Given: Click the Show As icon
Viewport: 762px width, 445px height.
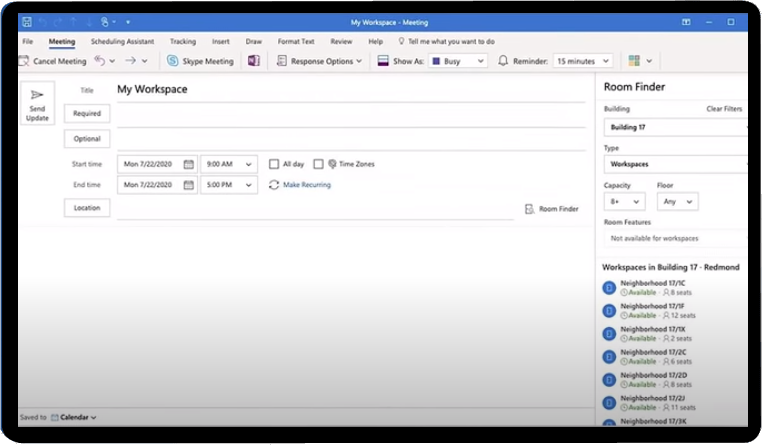Looking at the screenshot, I should pyautogui.click(x=383, y=61).
